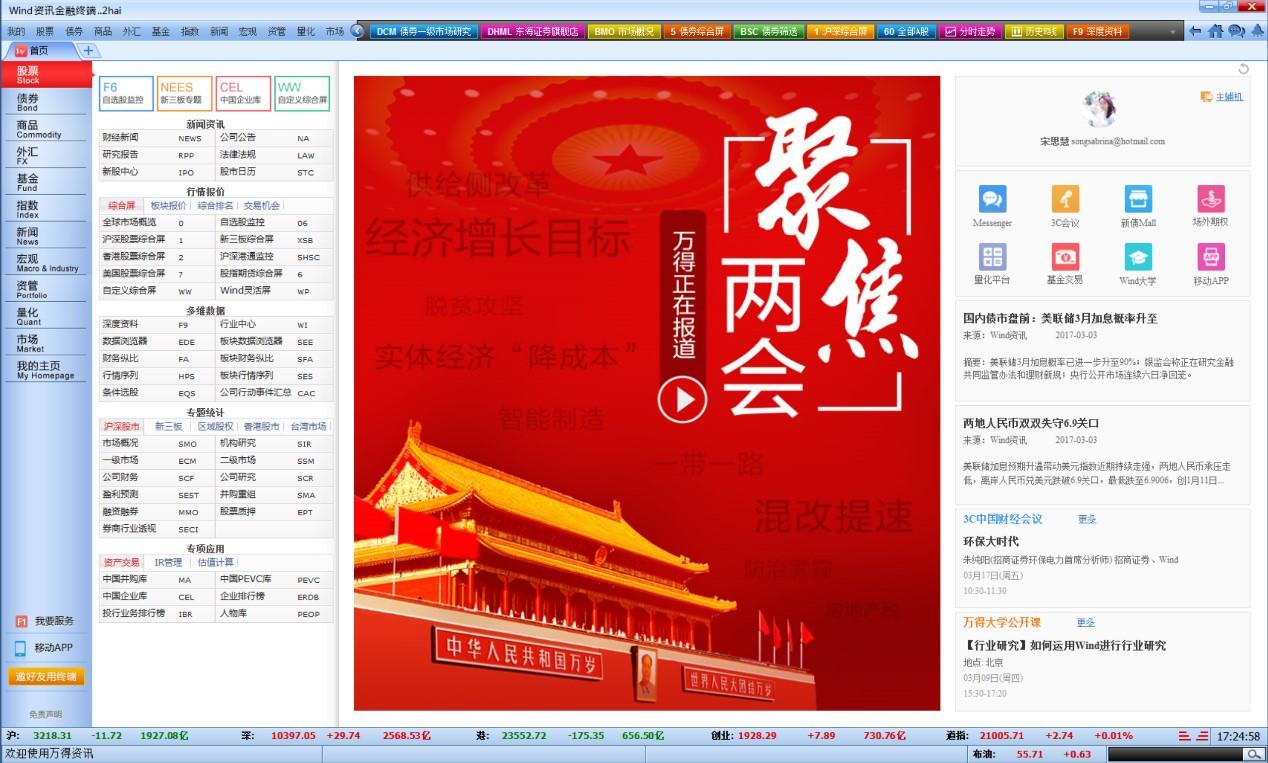Select 债券 Bond in left sidebar

point(46,101)
